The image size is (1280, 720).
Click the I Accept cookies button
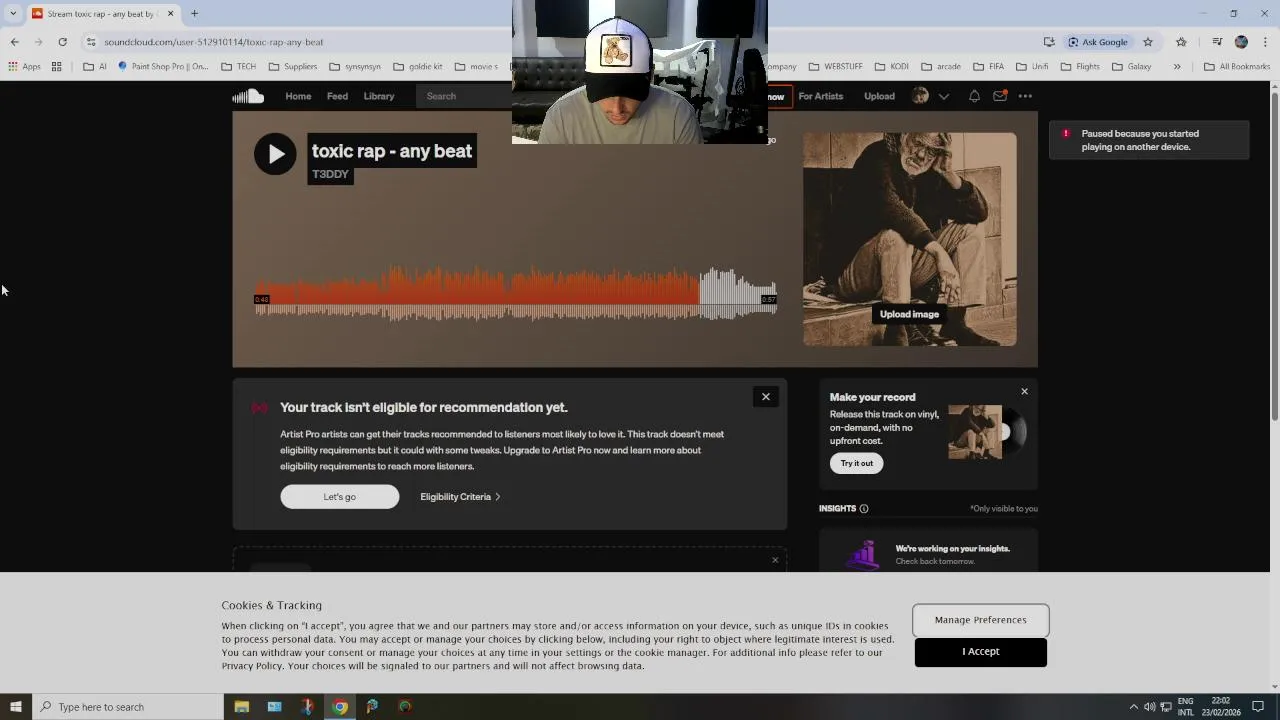980,652
